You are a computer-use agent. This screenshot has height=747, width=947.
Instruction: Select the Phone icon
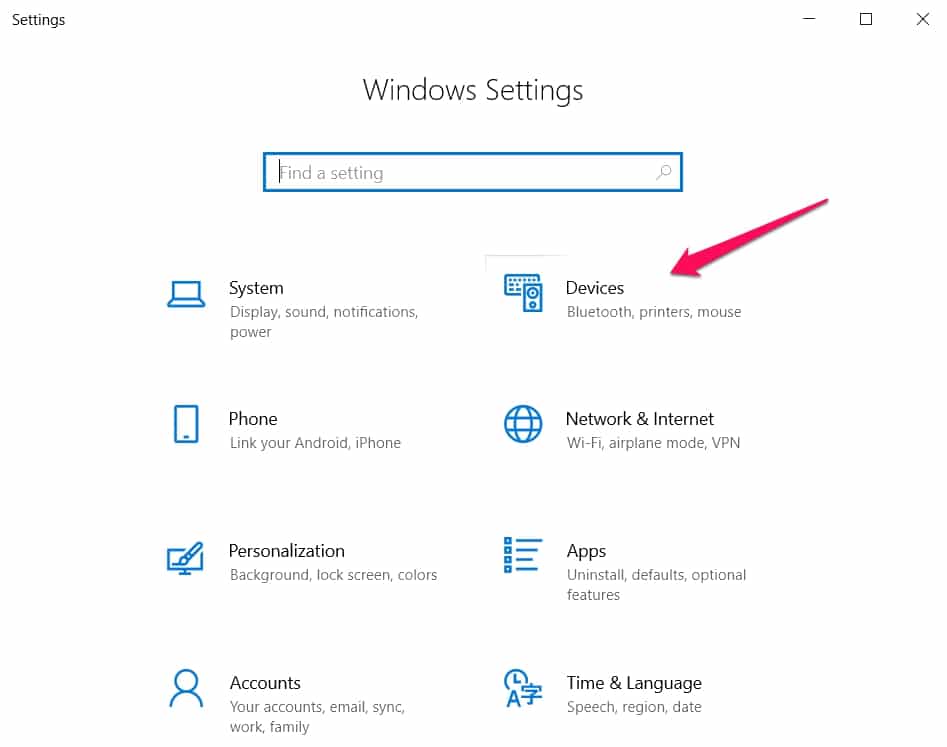(186, 424)
